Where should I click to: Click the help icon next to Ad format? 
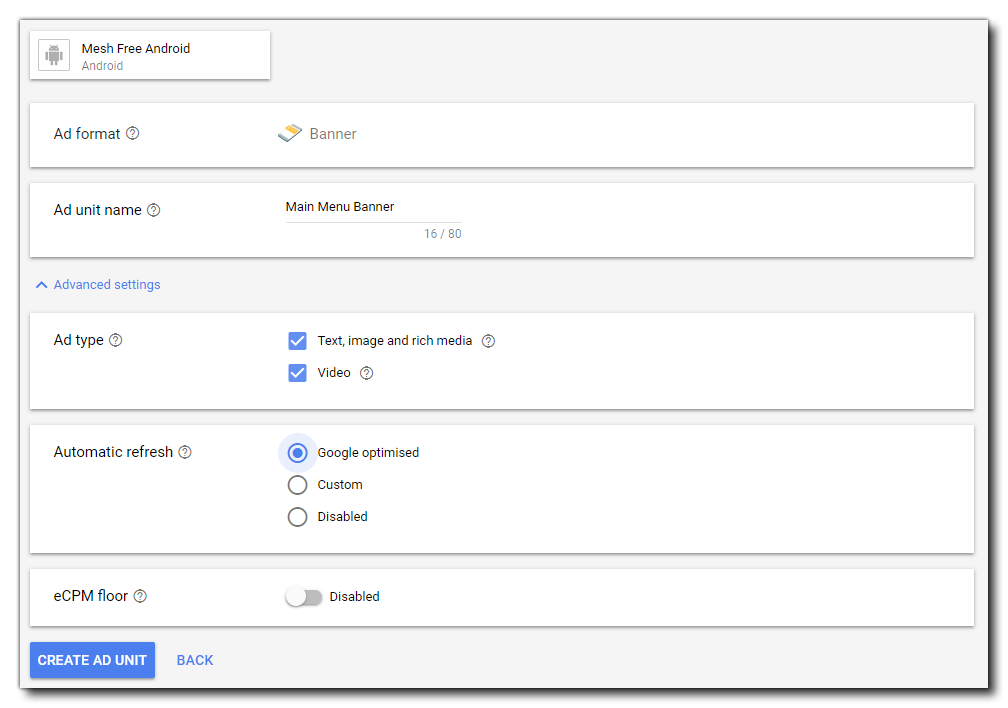point(132,134)
